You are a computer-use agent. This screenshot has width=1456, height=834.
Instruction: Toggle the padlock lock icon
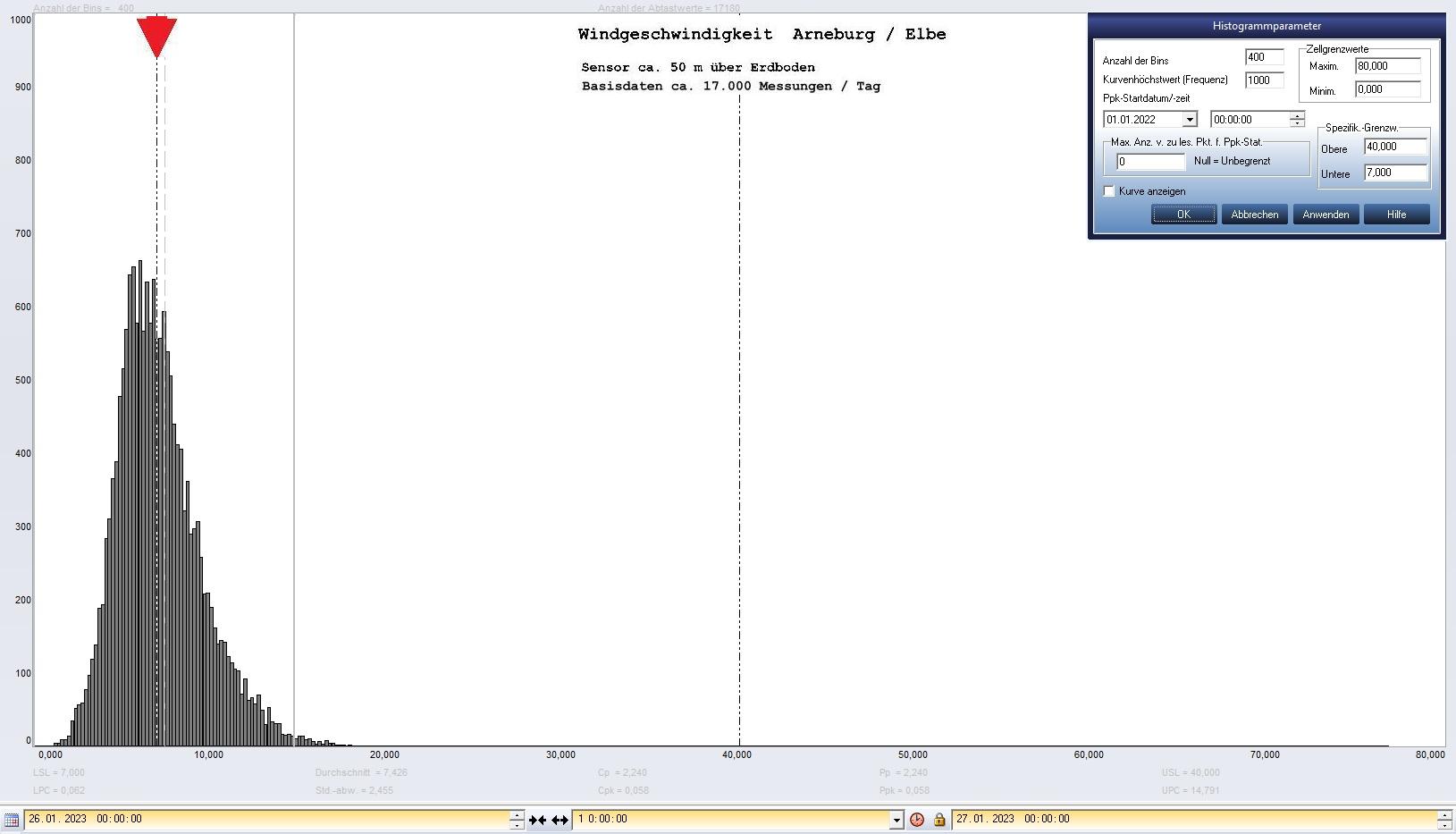939,820
